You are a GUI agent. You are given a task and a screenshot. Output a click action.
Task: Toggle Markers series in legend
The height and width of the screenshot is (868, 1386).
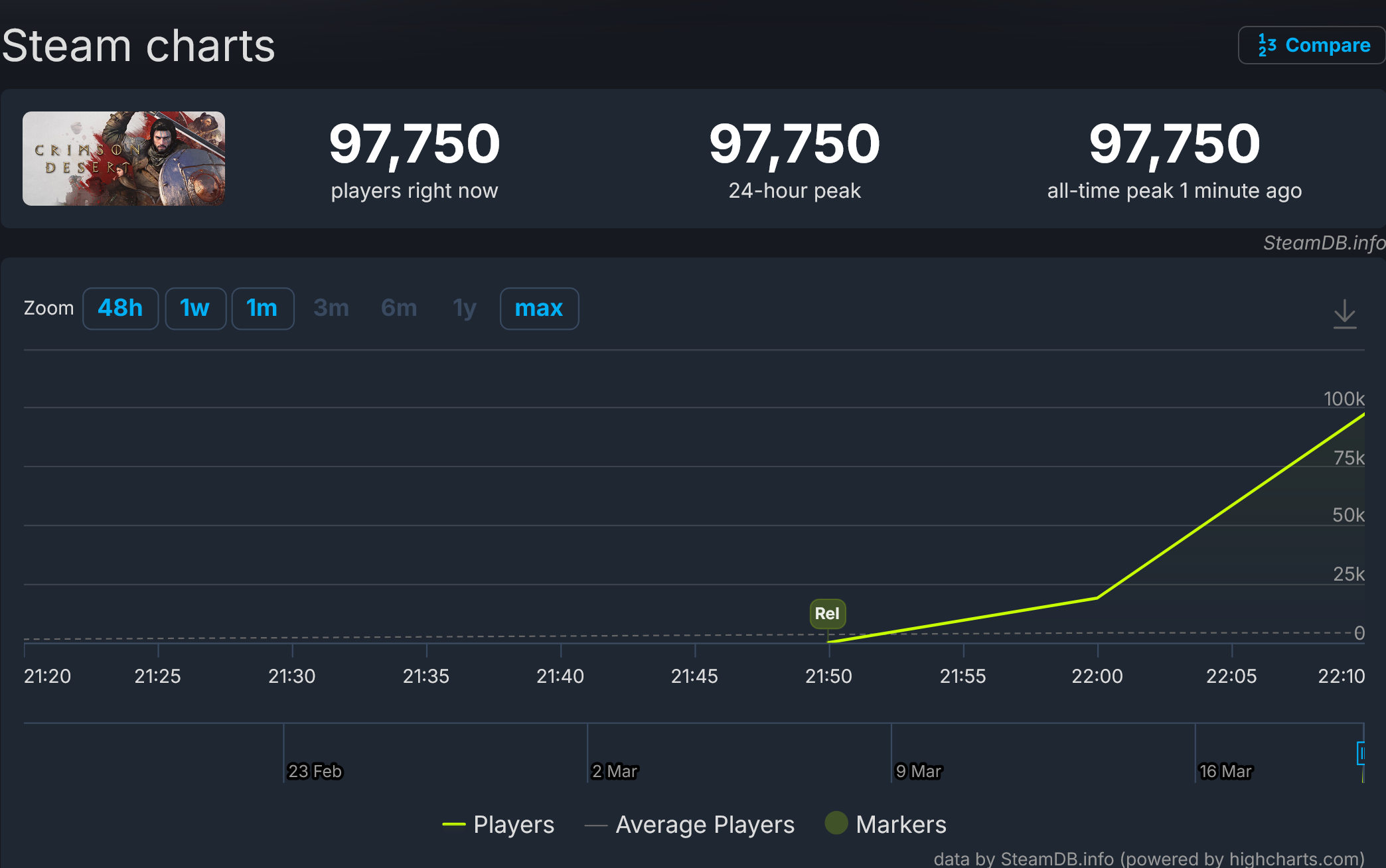(x=900, y=824)
